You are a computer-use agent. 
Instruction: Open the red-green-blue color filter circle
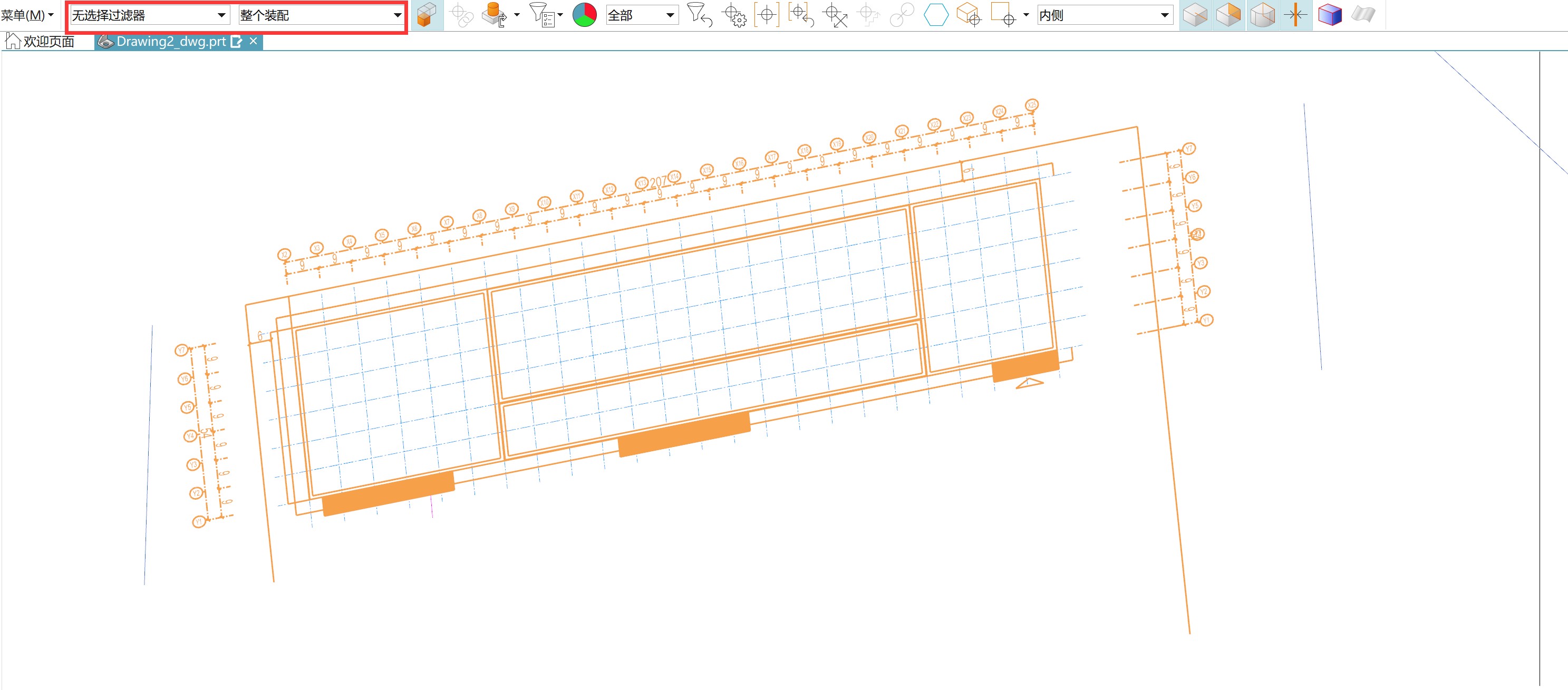click(584, 15)
